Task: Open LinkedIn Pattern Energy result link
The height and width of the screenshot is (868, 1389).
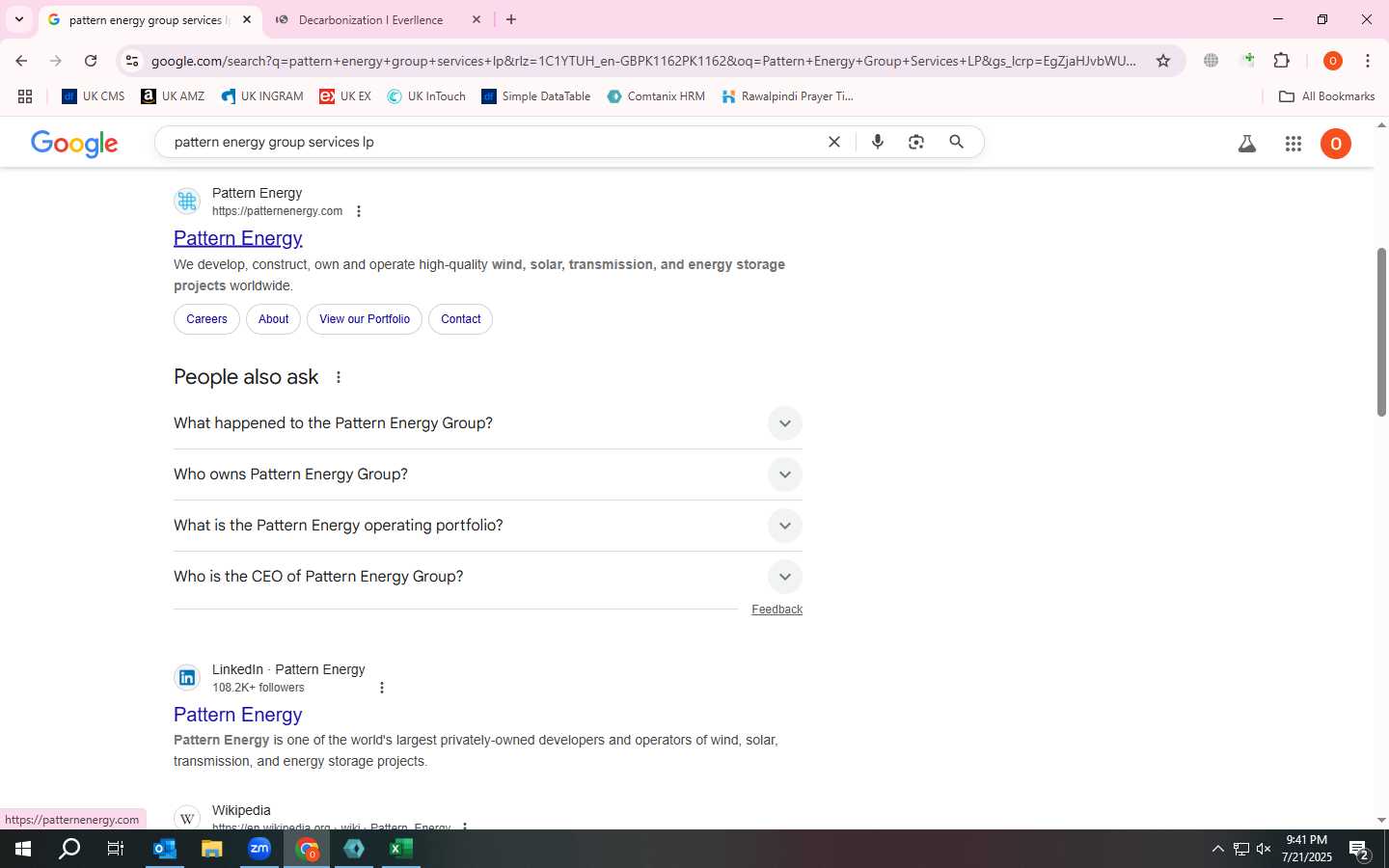Action: (238, 715)
